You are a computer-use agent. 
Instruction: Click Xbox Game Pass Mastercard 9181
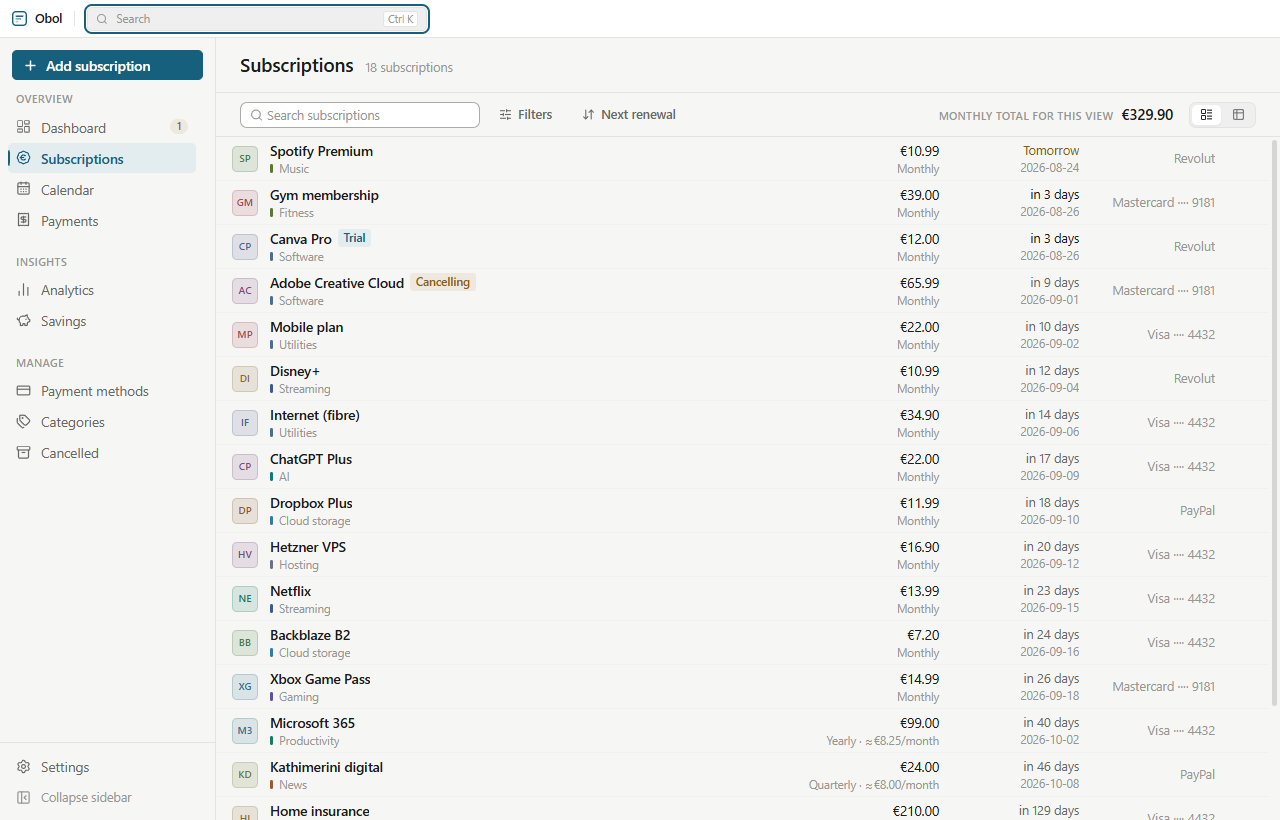(1164, 686)
